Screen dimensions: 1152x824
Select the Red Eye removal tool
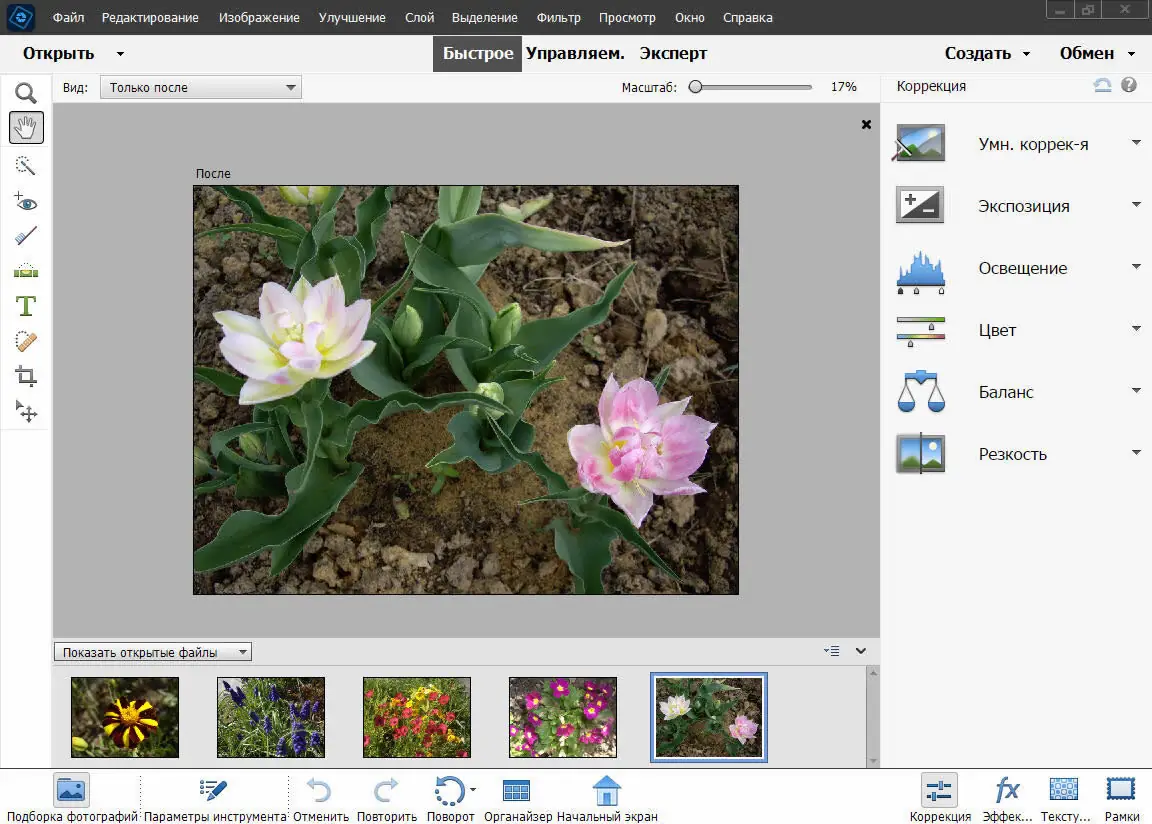coord(26,202)
